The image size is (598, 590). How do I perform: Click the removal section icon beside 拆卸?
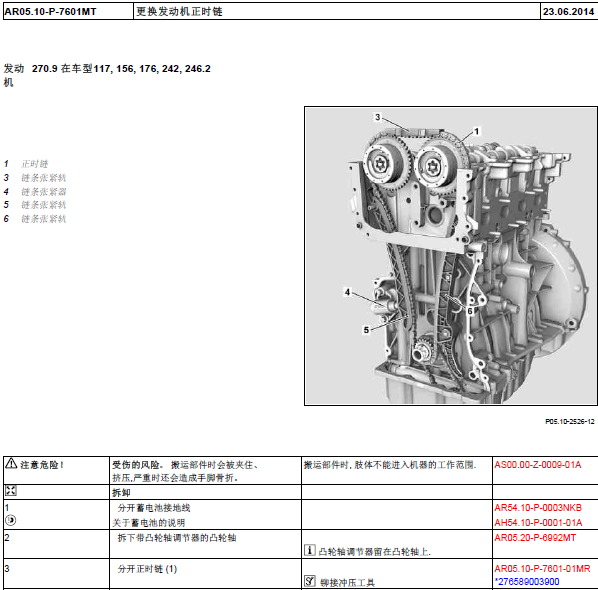point(10,491)
